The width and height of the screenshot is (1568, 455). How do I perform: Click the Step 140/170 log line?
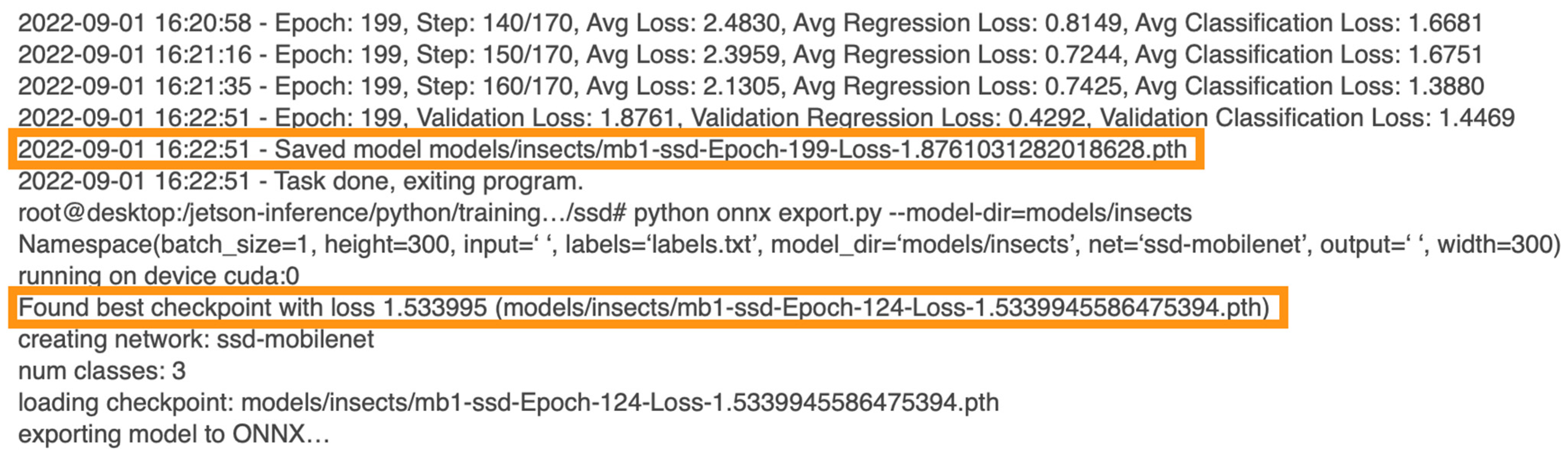click(x=750, y=23)
